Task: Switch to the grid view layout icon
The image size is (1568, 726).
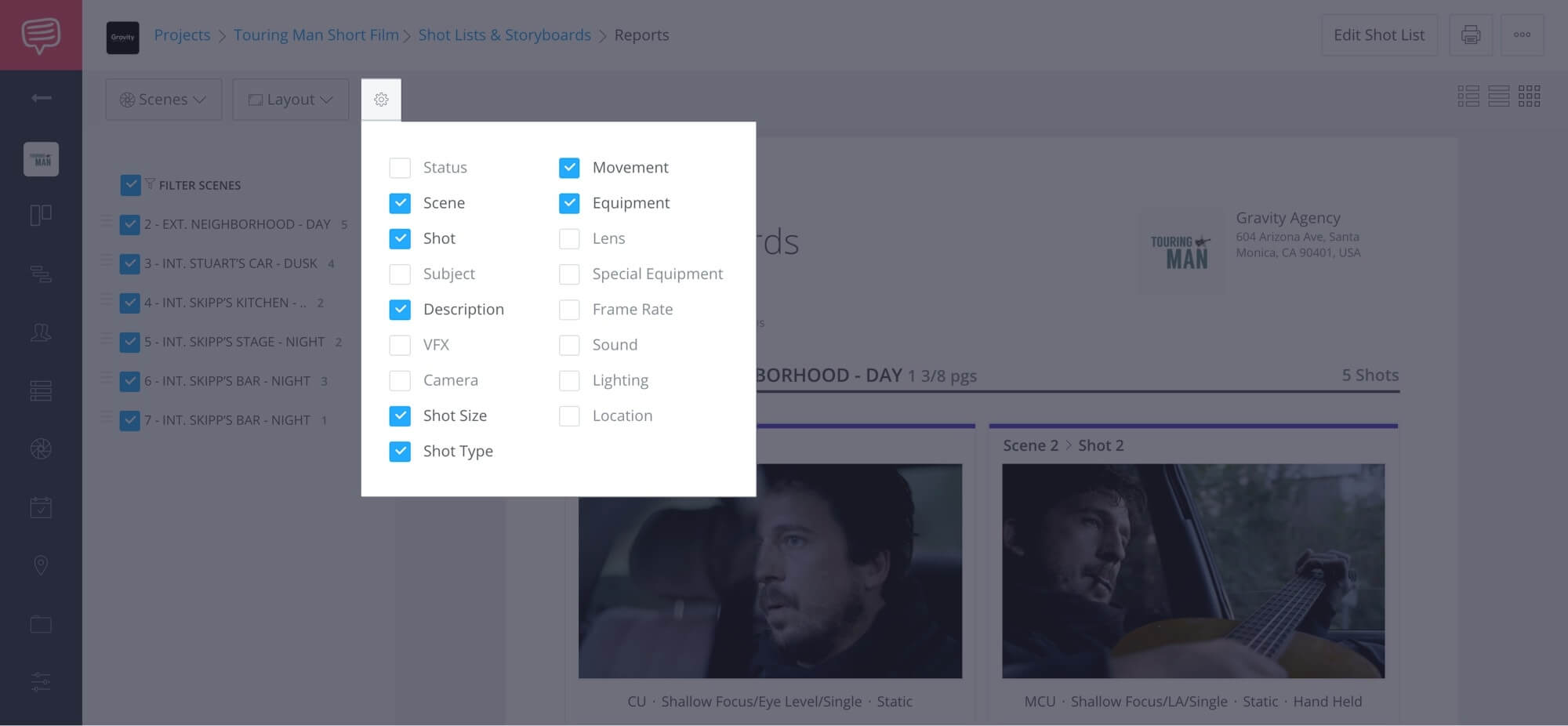Action: pyautogui.click(x=1529, y=96)
